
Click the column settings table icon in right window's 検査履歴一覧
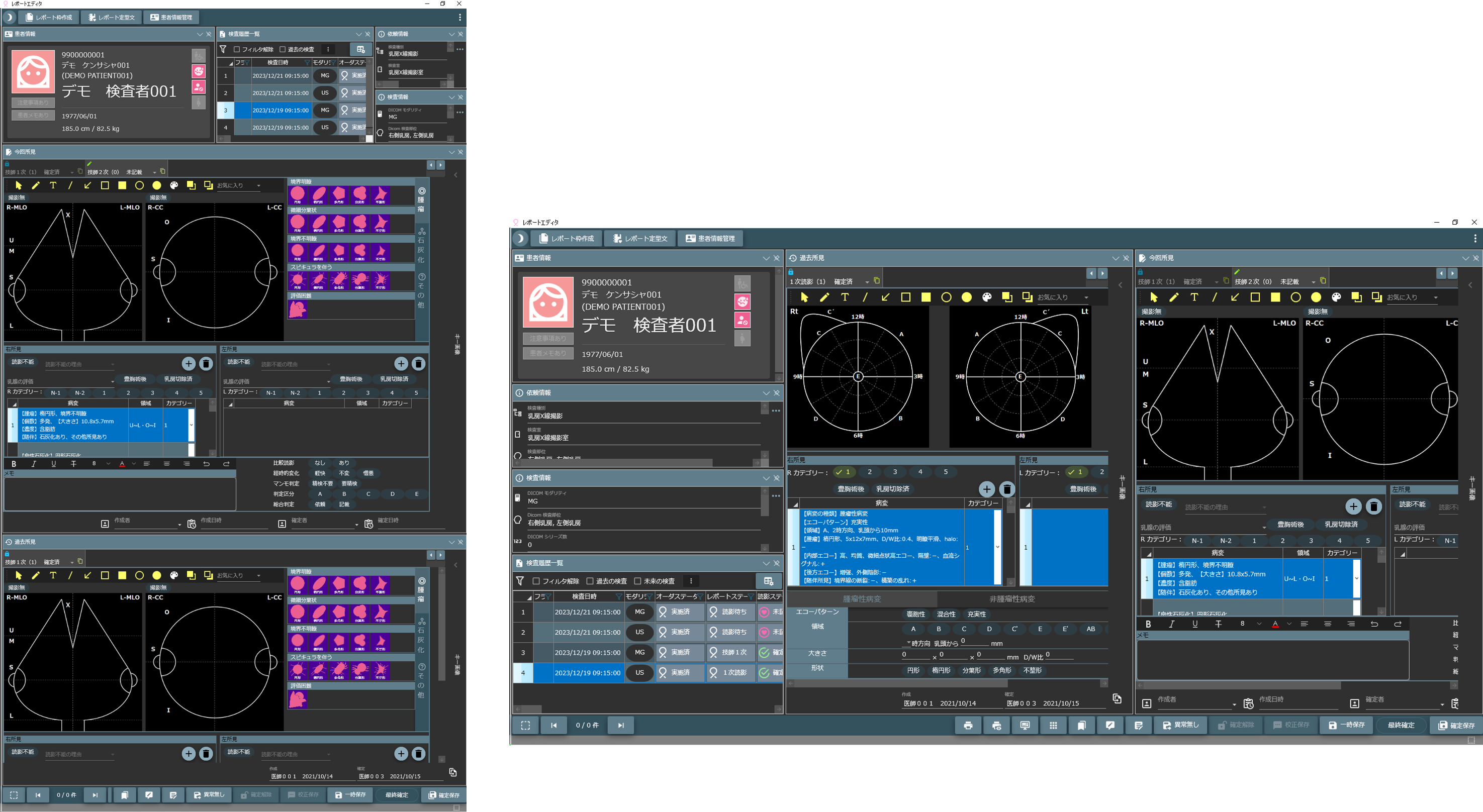(x=769, y=581)
